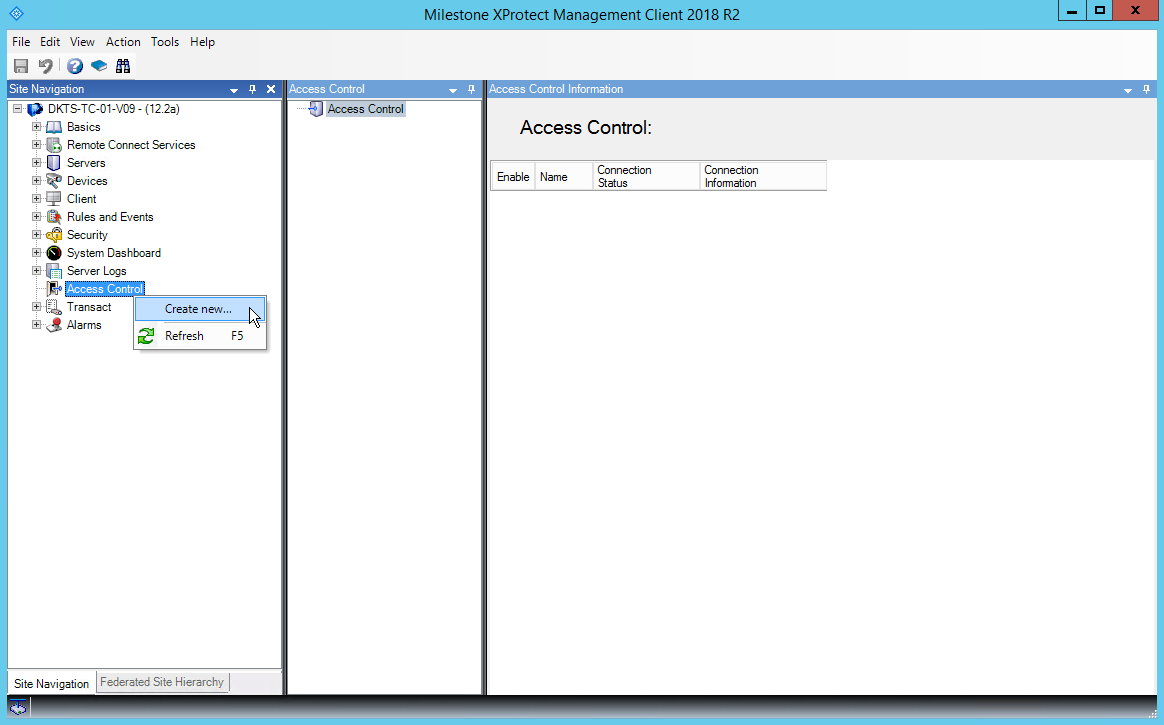
Task: Click the Client monitor icon
Action: [x=53, y=199]
